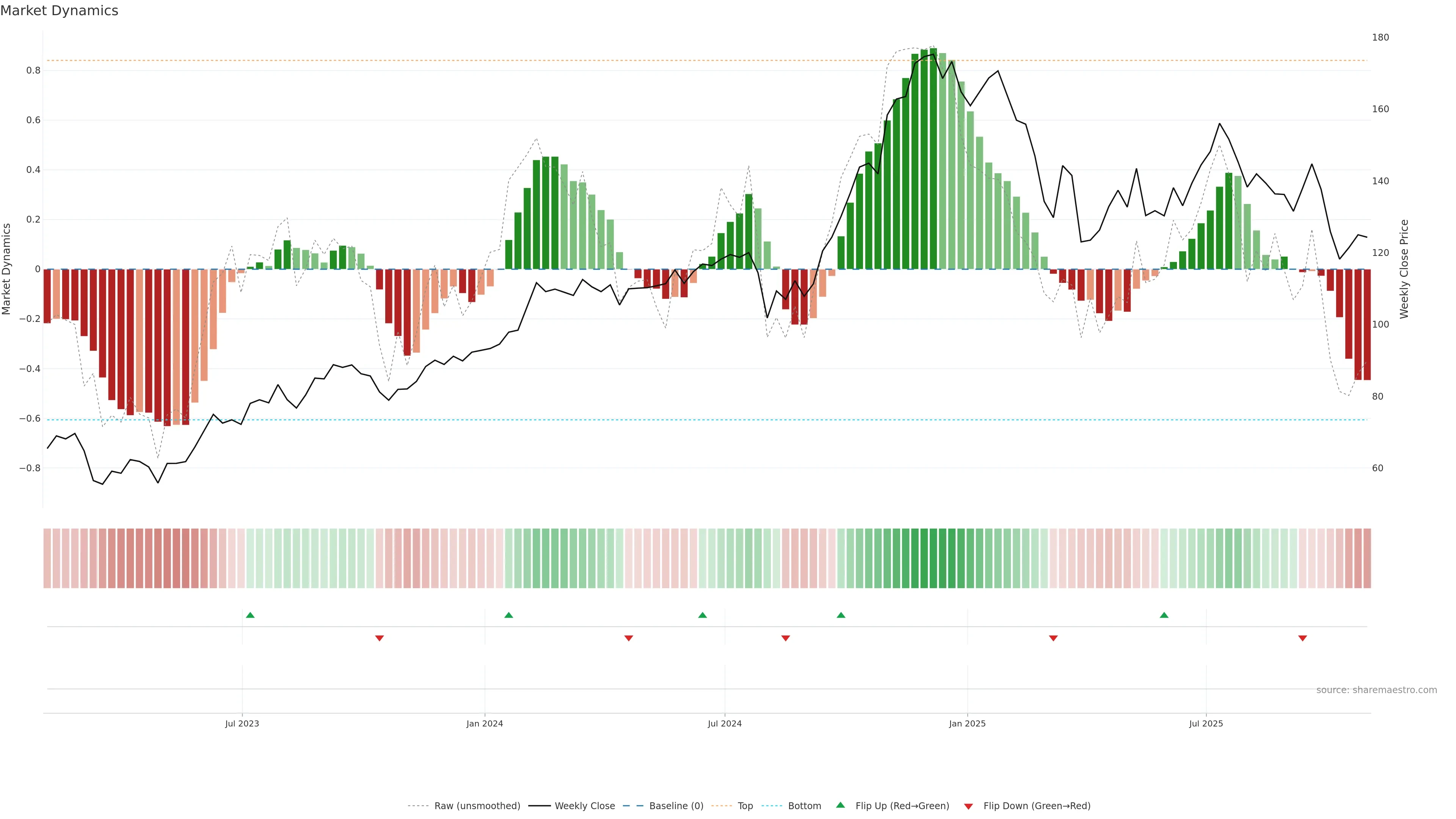Click the Market Dynamics chart title

pyautogui.click(x=60, y=11)
